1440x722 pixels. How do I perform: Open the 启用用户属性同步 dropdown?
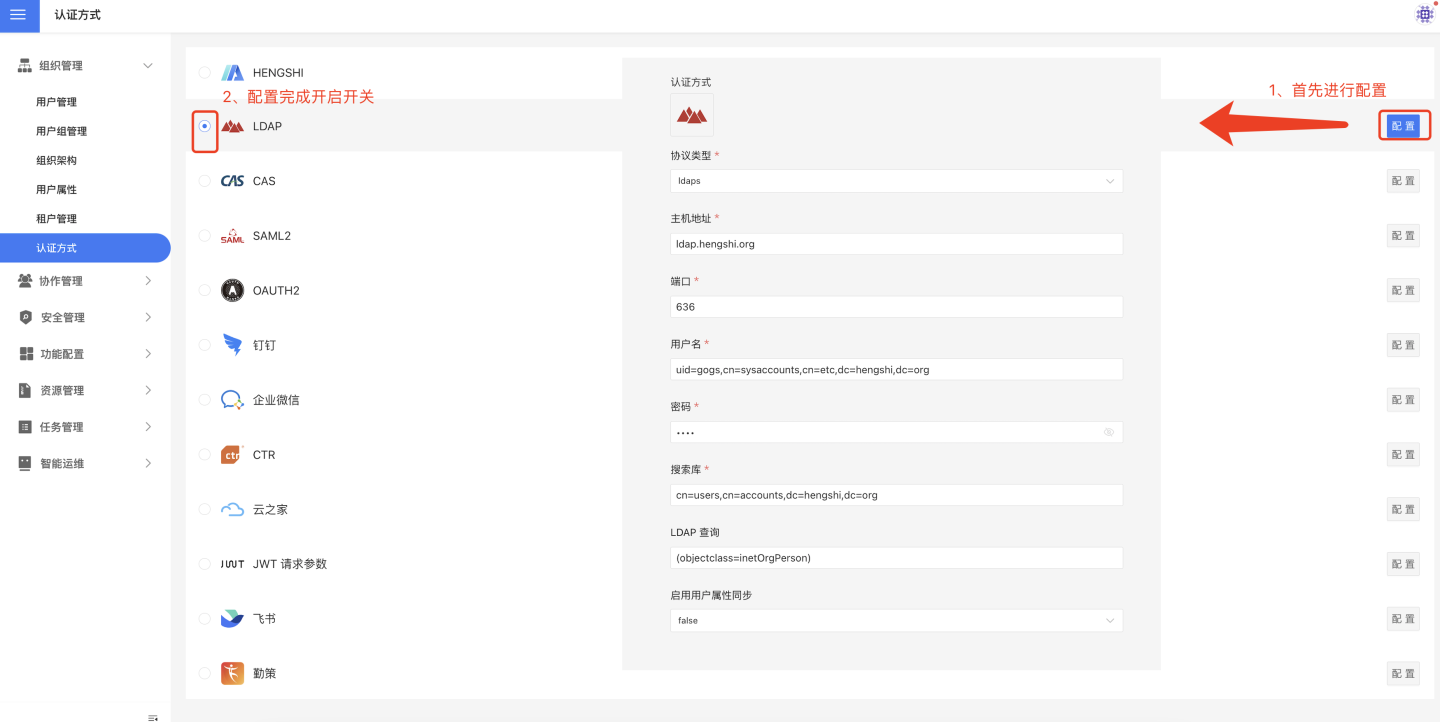(896, 621)
